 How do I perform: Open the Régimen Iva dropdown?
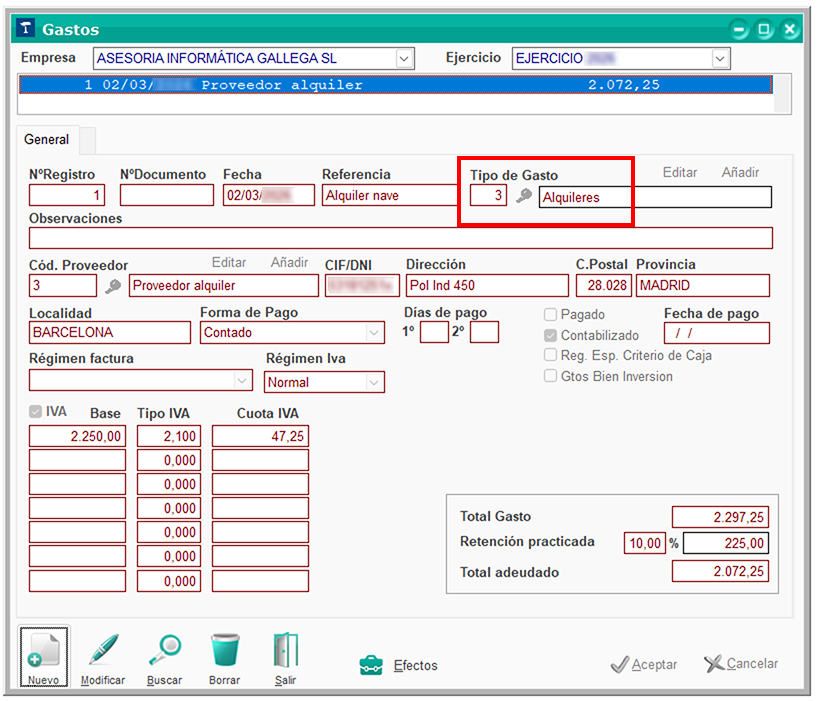(374, 382)
